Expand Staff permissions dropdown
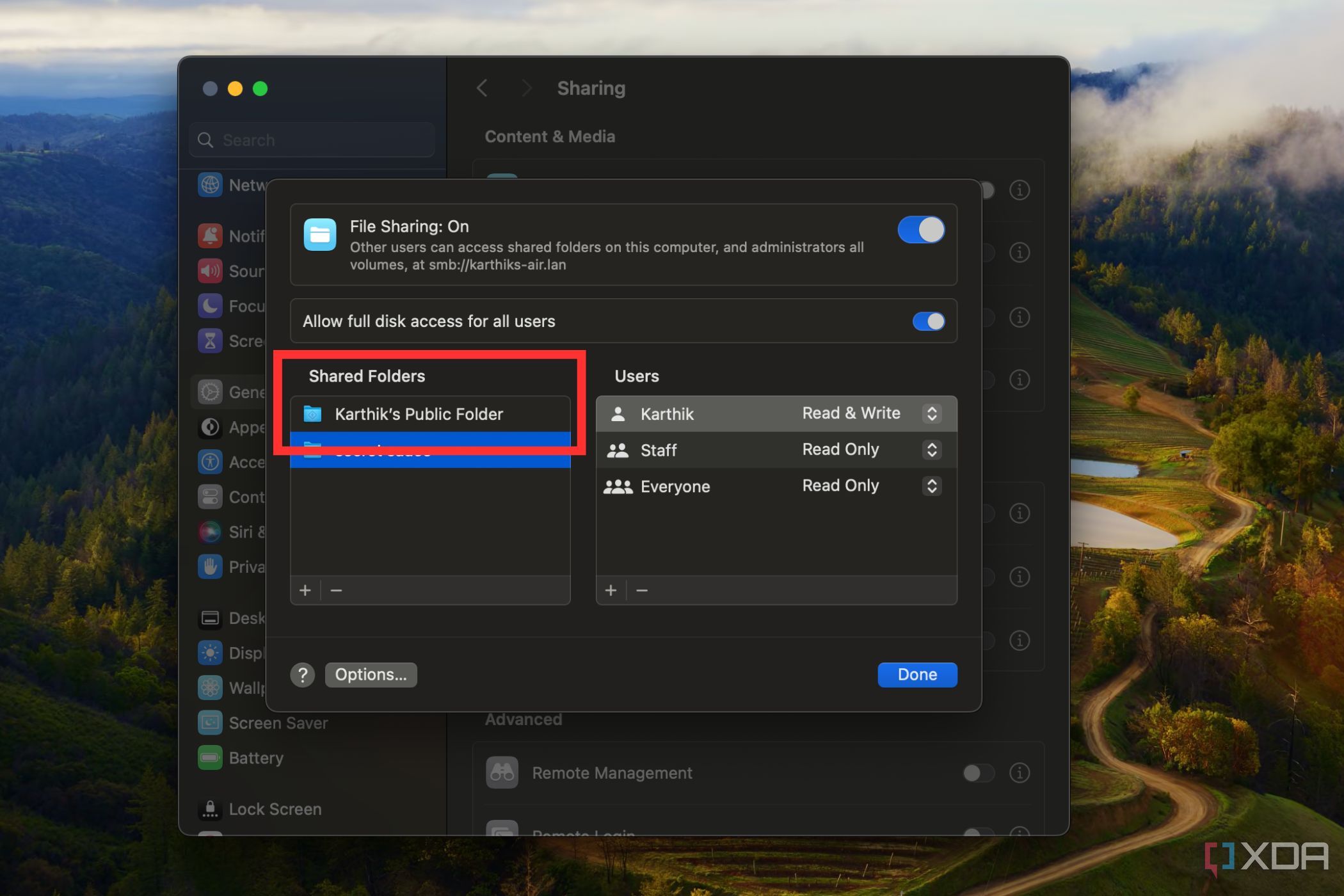 pyautogui.click(x=929, y=450)
